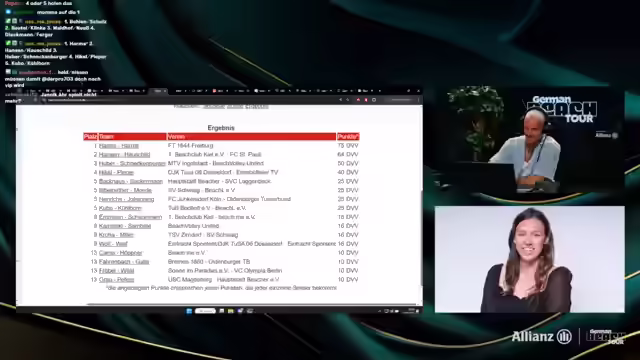
Task: Select the '64 DVV' points value
Action: 348,155
